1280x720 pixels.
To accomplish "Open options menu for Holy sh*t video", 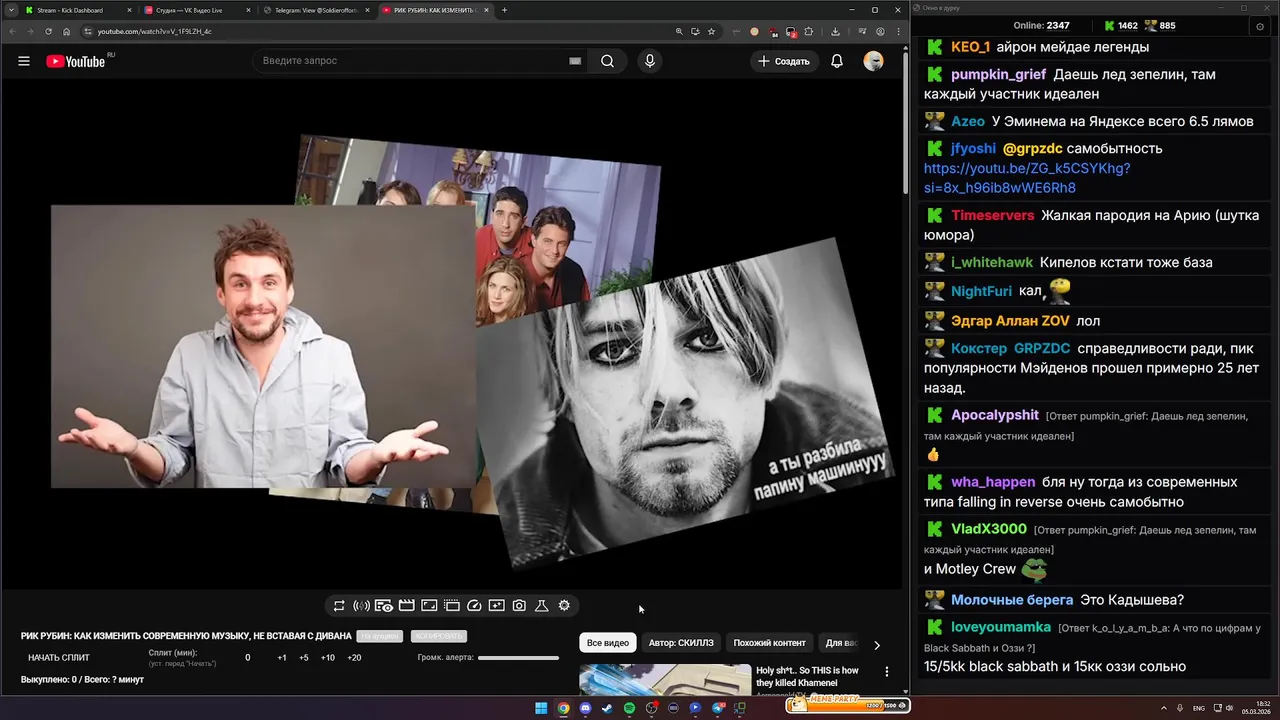I will (886, 672).
